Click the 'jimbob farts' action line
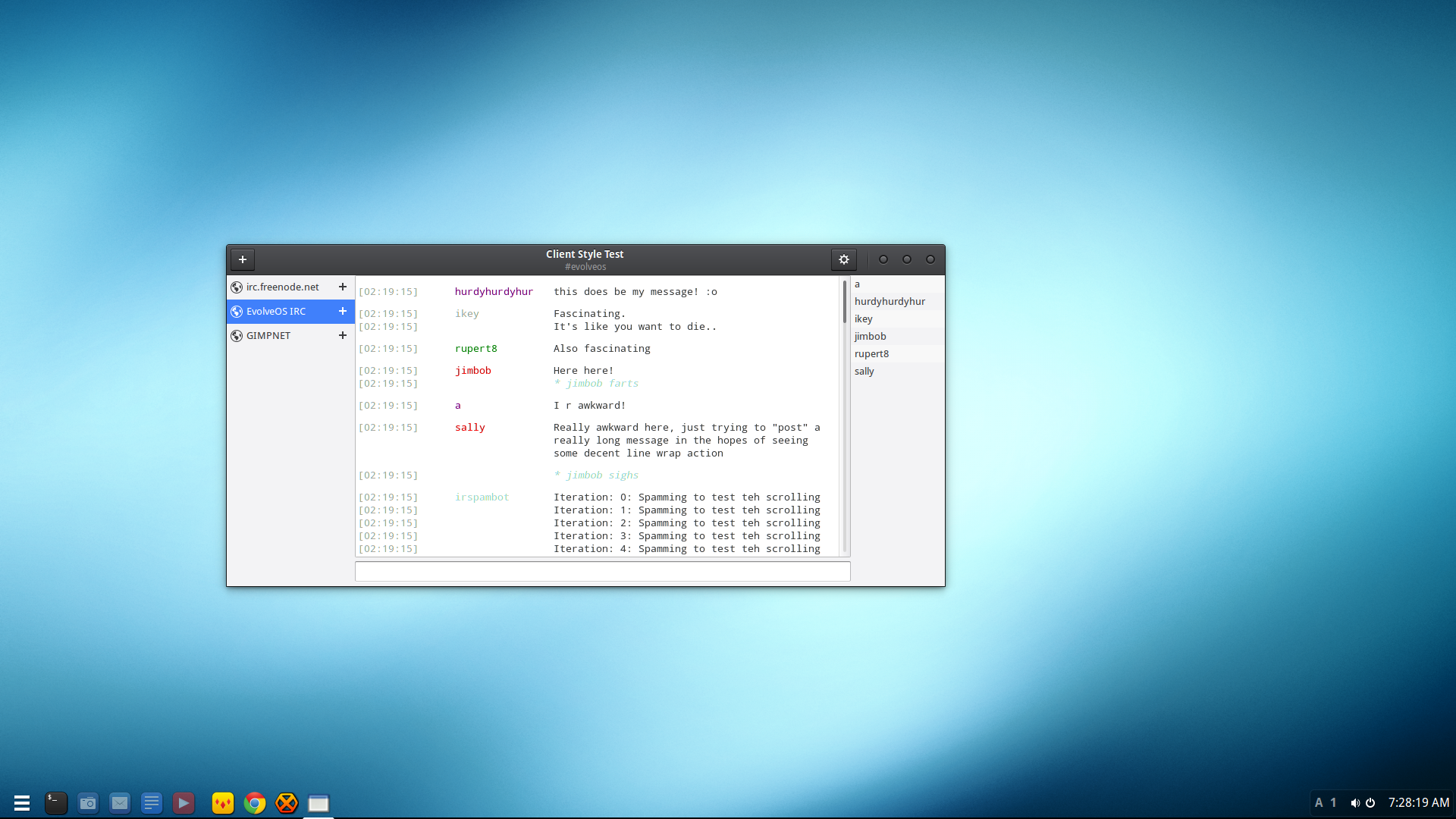 click(x=596, y=384)
